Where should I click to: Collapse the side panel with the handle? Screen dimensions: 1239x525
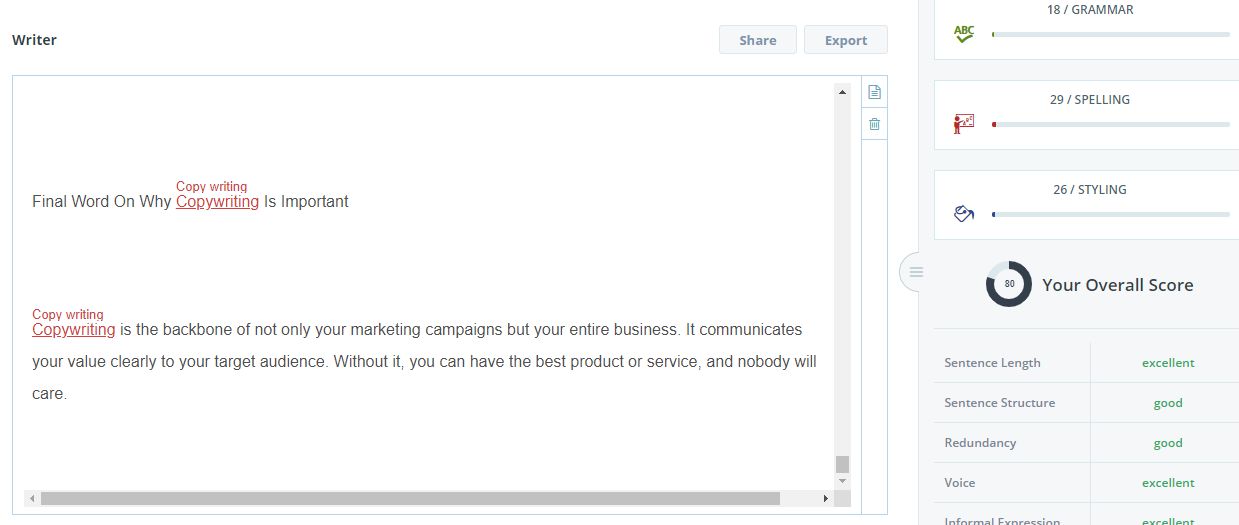pyautogui.click(x=915, y=272)
